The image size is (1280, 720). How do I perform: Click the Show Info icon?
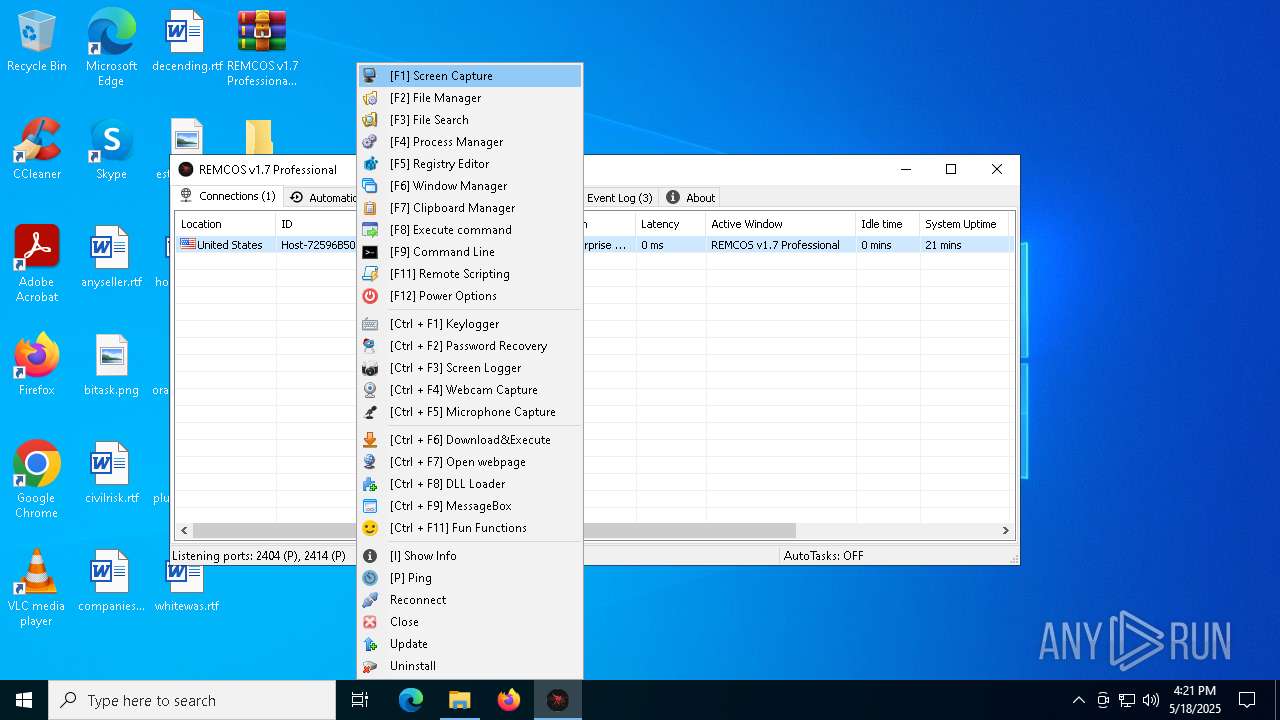(370, 556)
